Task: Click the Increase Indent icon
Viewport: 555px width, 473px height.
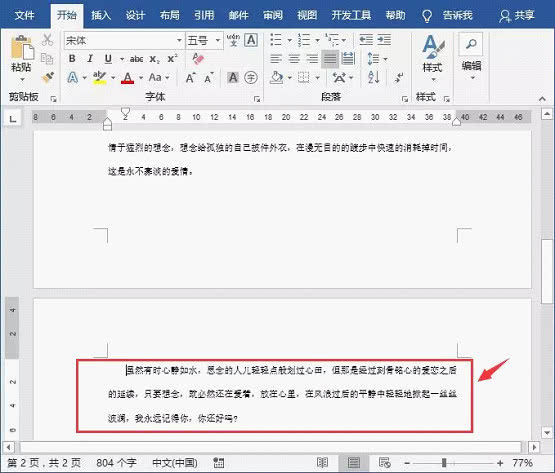Action: (384, 40)
